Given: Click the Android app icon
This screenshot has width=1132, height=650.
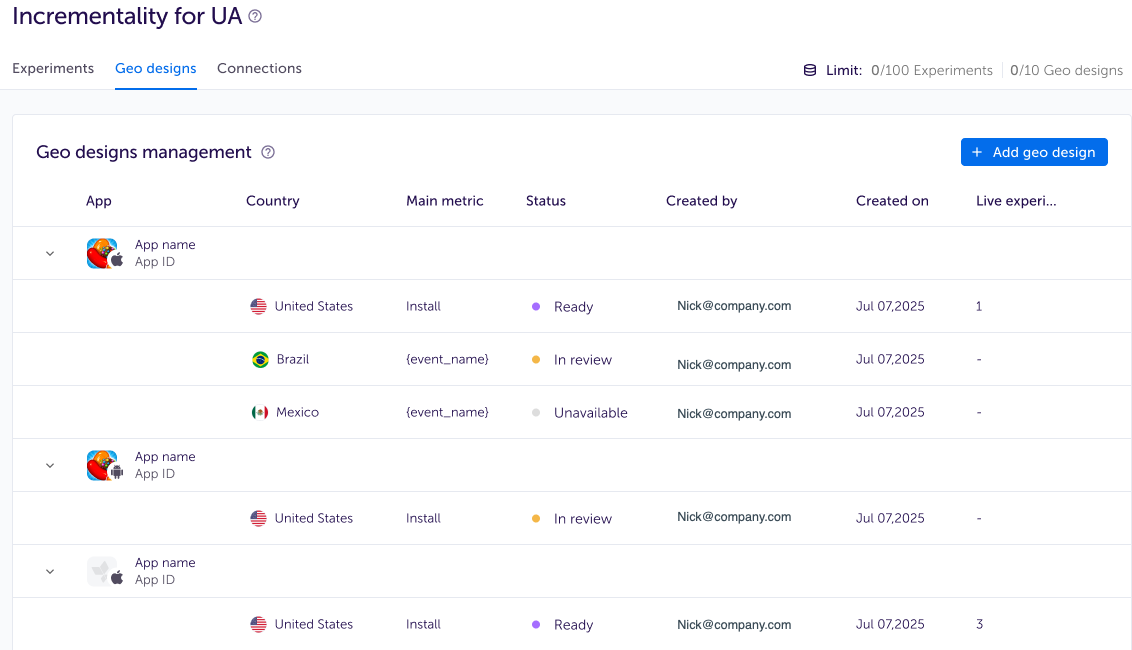Looking at the screenshot, I should (103, 466).
